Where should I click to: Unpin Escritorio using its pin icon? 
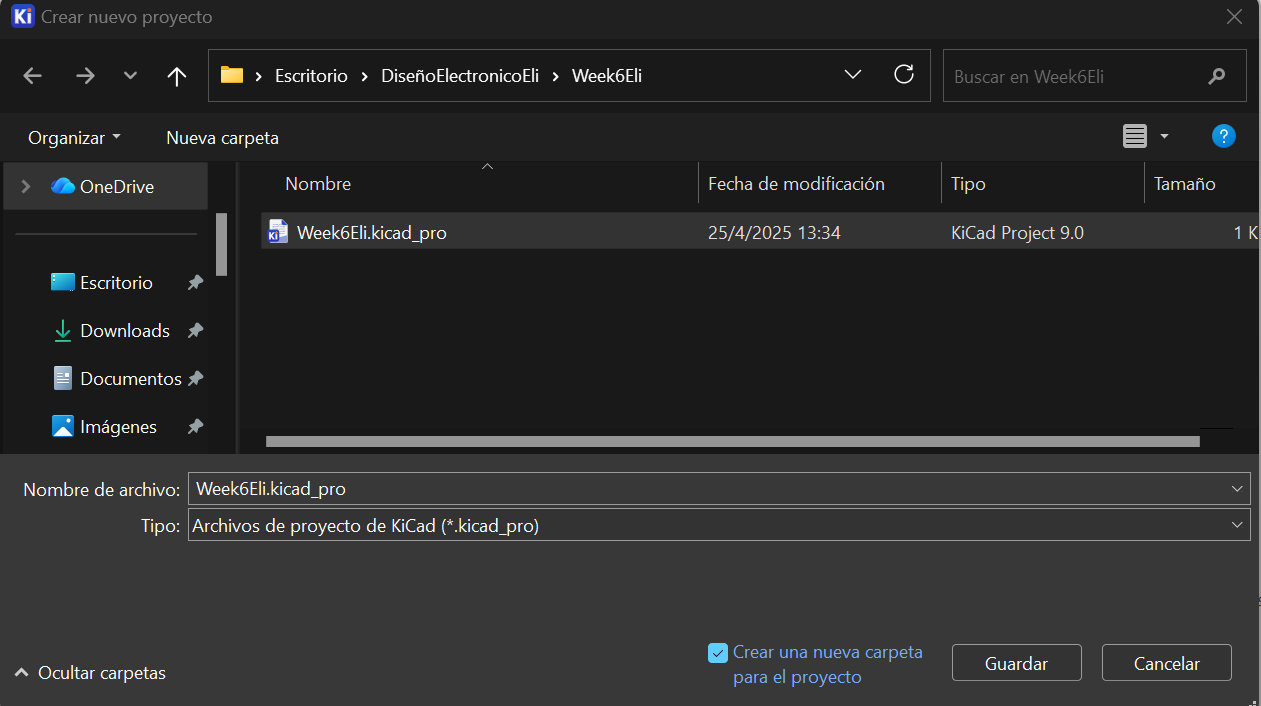196,283
